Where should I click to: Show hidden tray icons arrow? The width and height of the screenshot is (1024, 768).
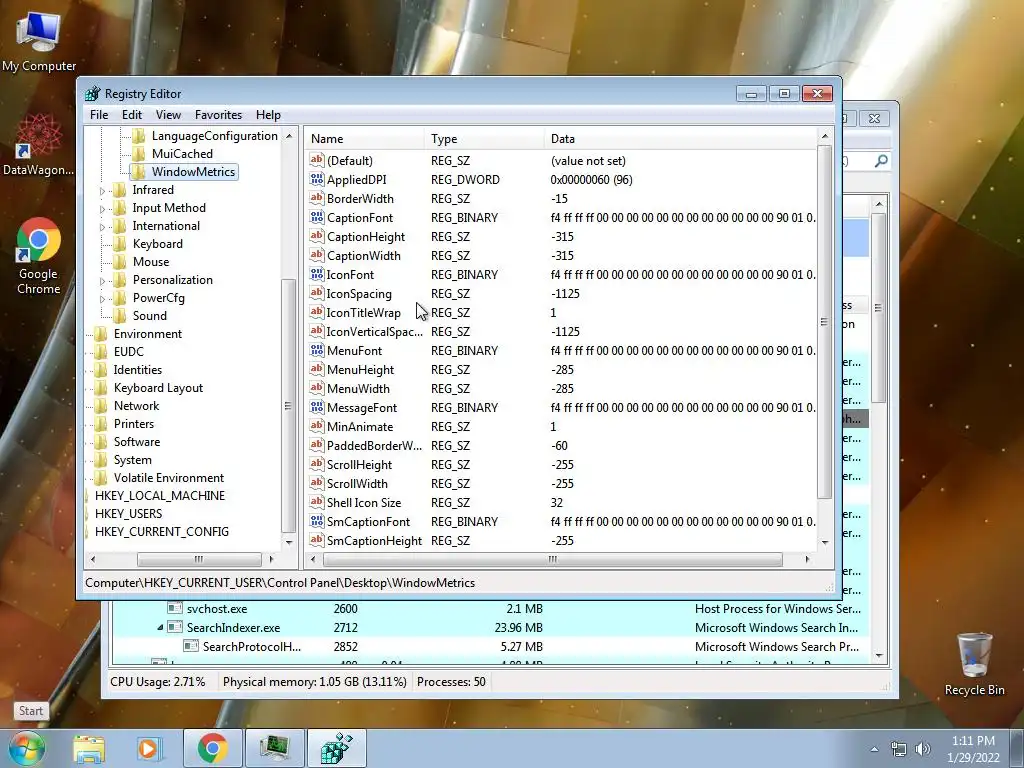coord(874,749)
